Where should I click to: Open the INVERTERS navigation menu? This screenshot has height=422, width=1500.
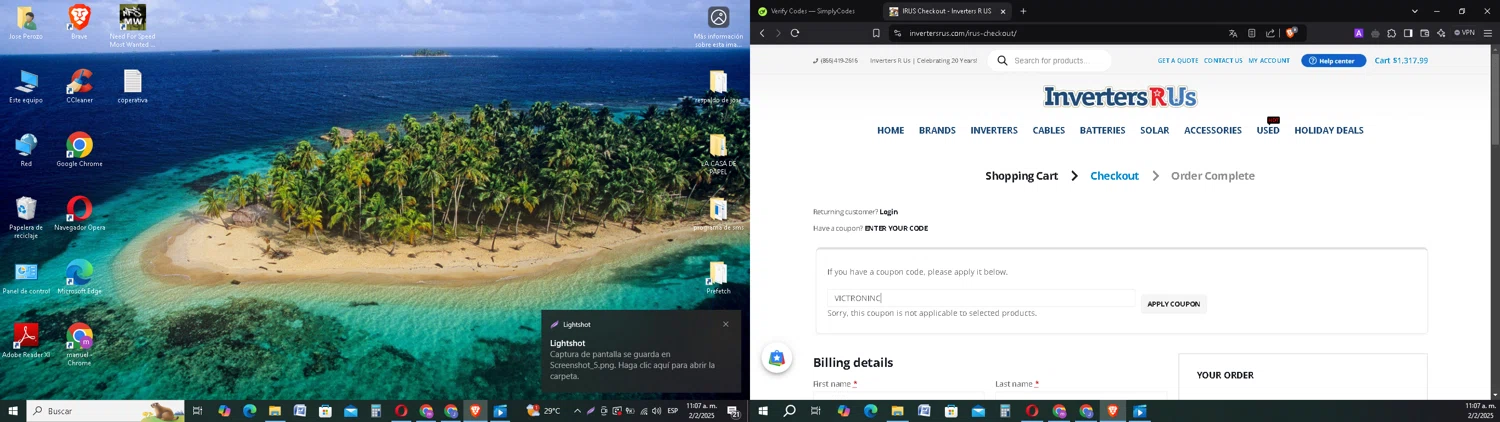994,130
